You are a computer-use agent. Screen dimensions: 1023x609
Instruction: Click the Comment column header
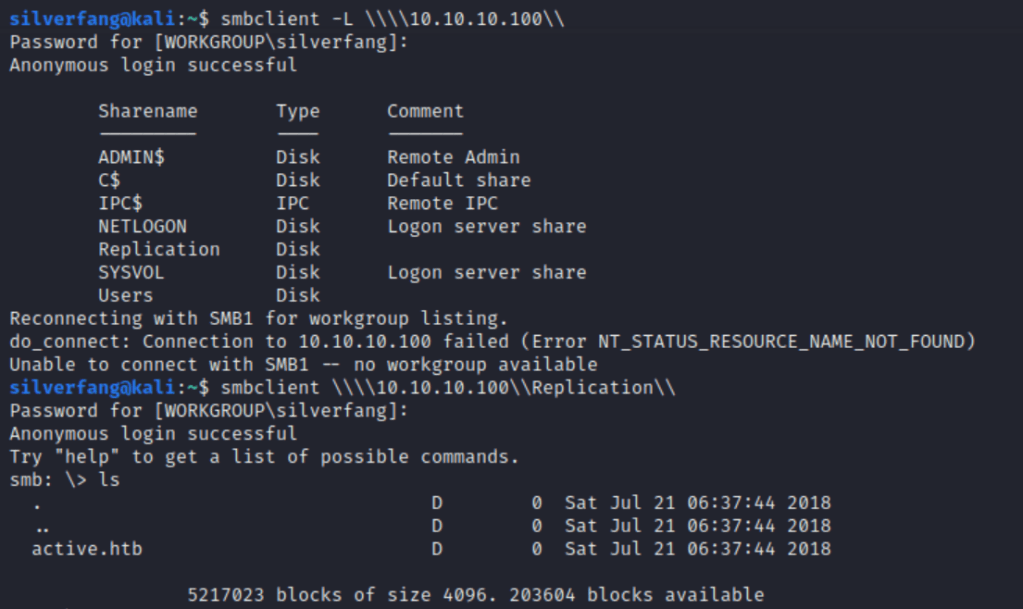point(425,111)
